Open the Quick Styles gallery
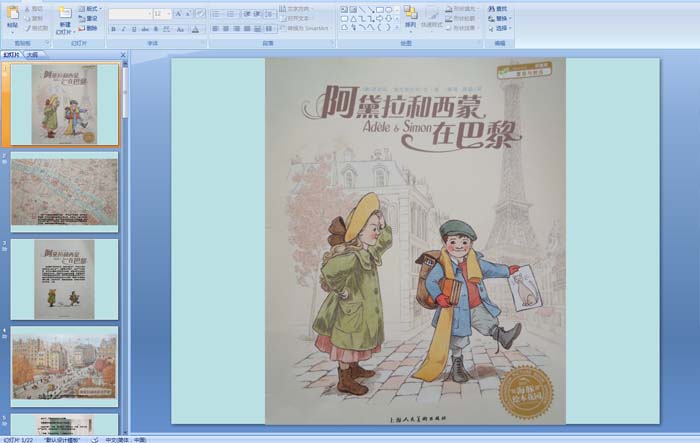700x443 pixels. point(431,20)
